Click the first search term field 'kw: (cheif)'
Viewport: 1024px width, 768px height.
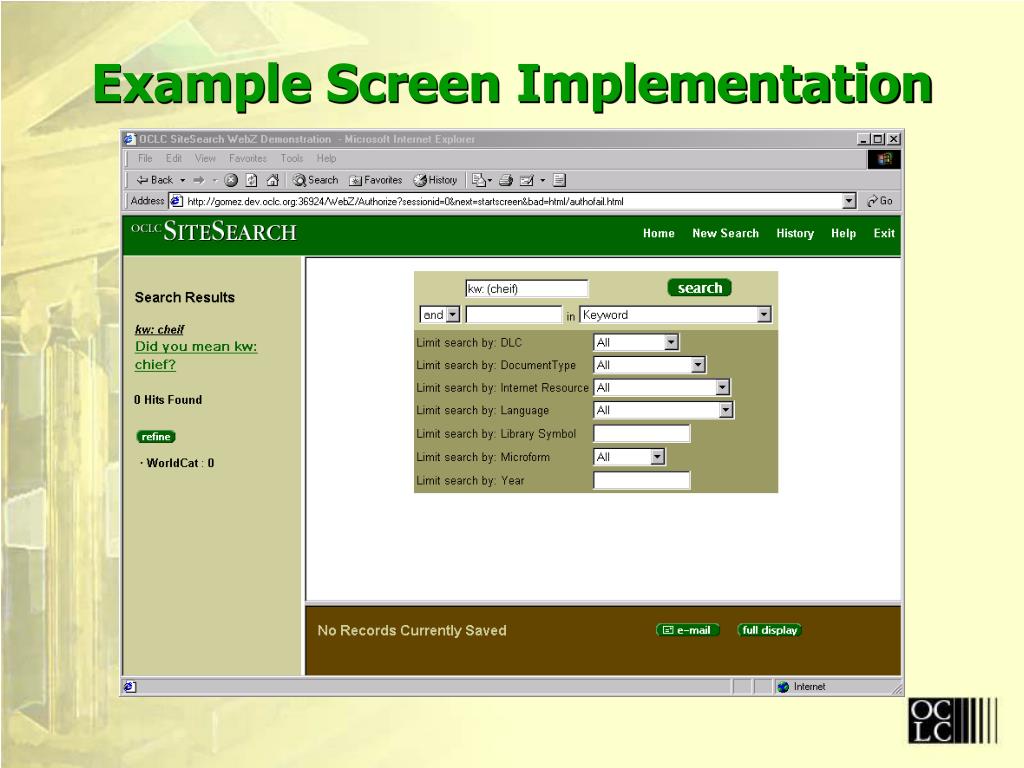[526, 289]
